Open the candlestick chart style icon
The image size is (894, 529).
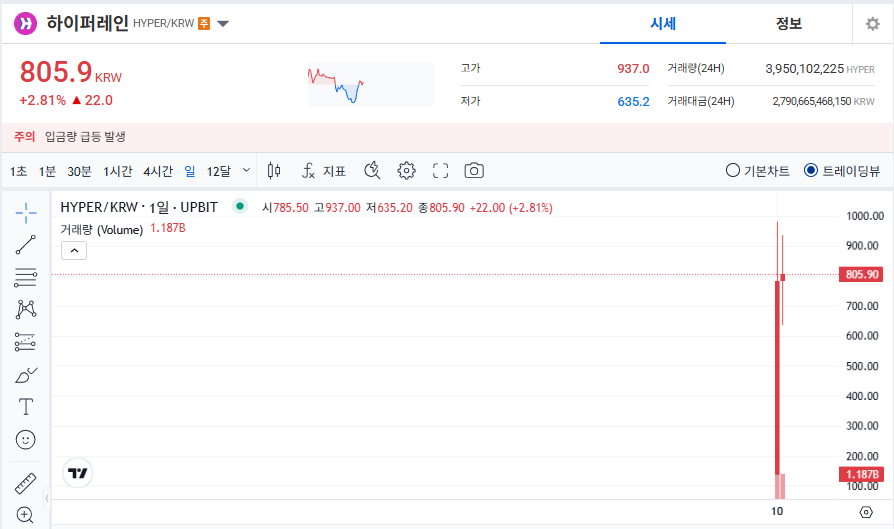[x=274, y=170]
